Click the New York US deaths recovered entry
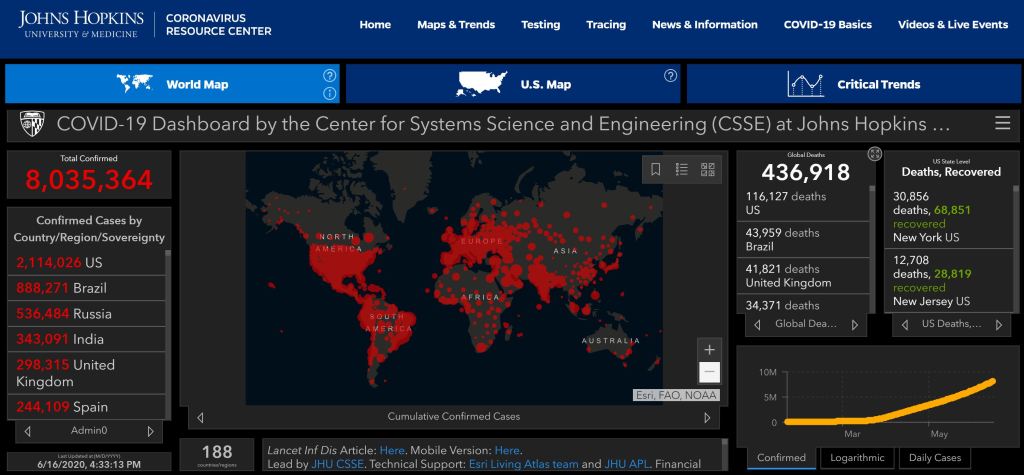 coord(947,217)
